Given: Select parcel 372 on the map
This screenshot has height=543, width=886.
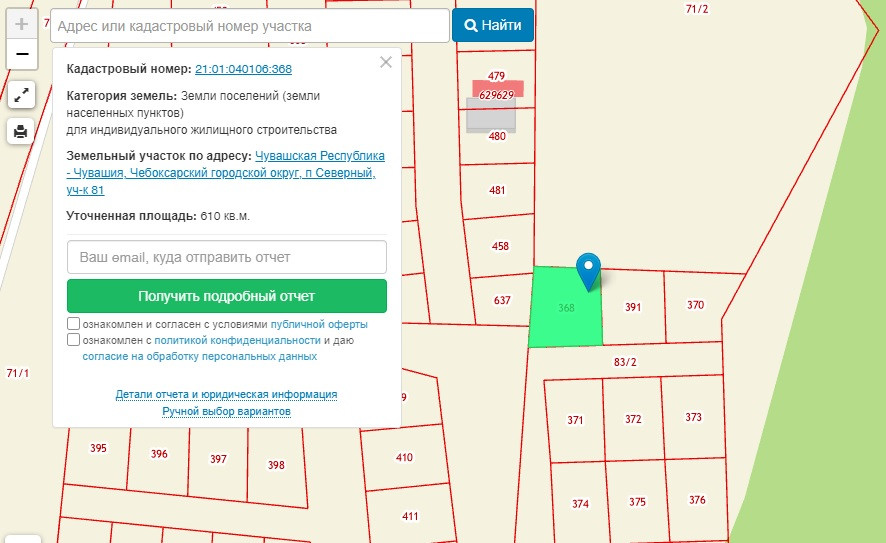Looking at the screenshot, I should coord(633,419).
